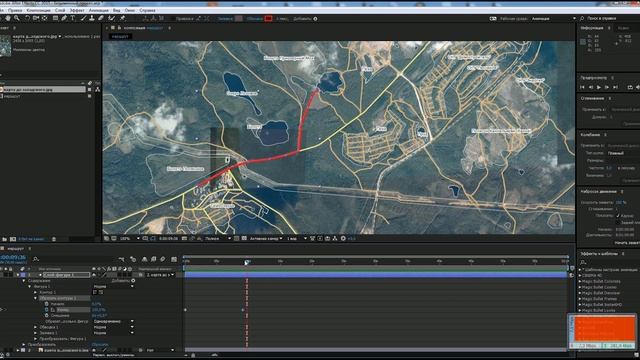Toggle hide shy layers in timeline
Viewport: 640px width, 360px height.
pos(144,259)
